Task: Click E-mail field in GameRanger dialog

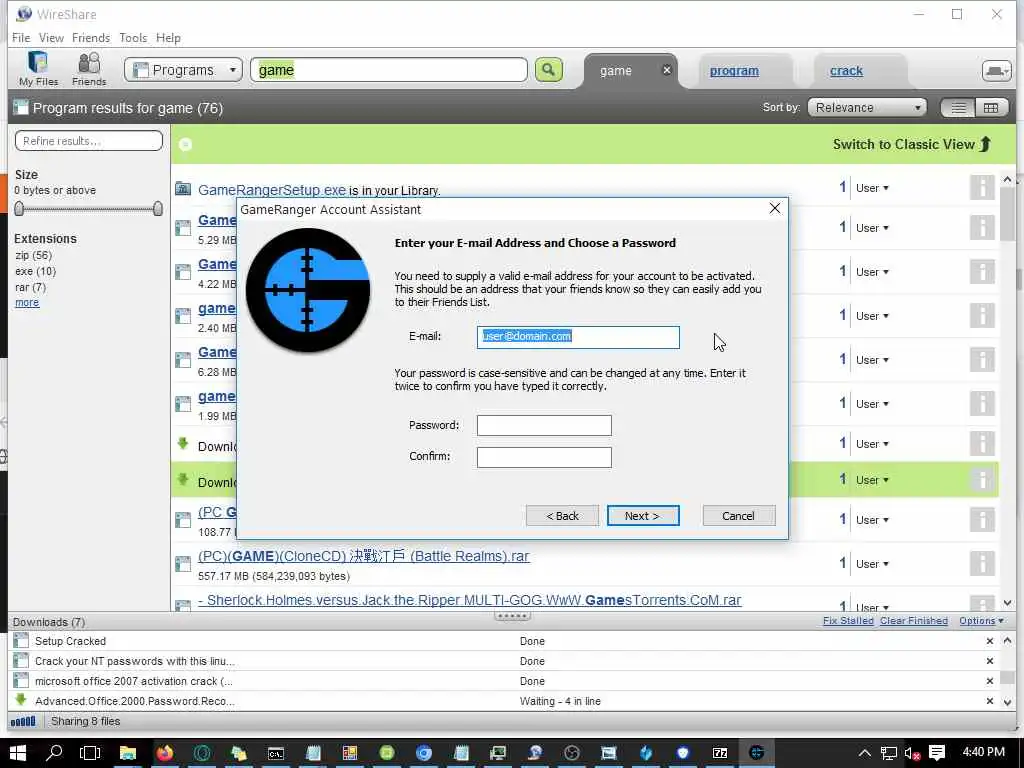Action: coord(578,337)
